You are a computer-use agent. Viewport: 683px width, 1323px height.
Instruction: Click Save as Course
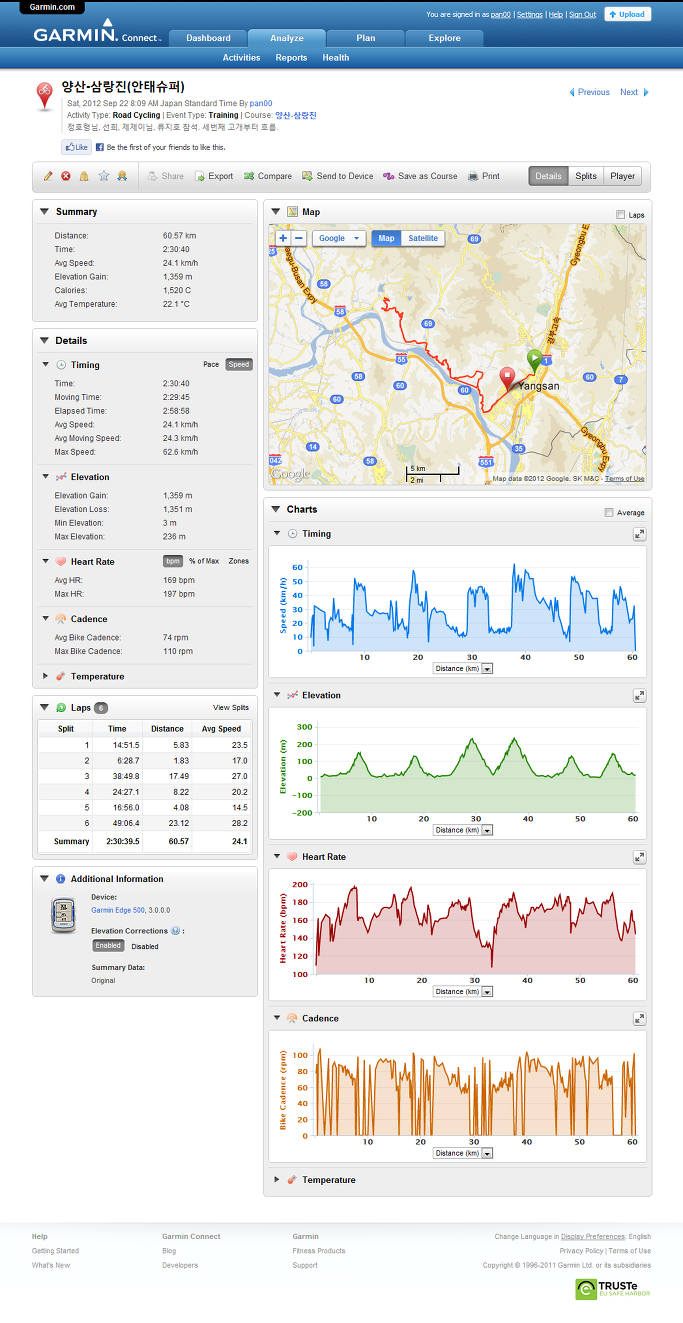click(x=420, y=176)
